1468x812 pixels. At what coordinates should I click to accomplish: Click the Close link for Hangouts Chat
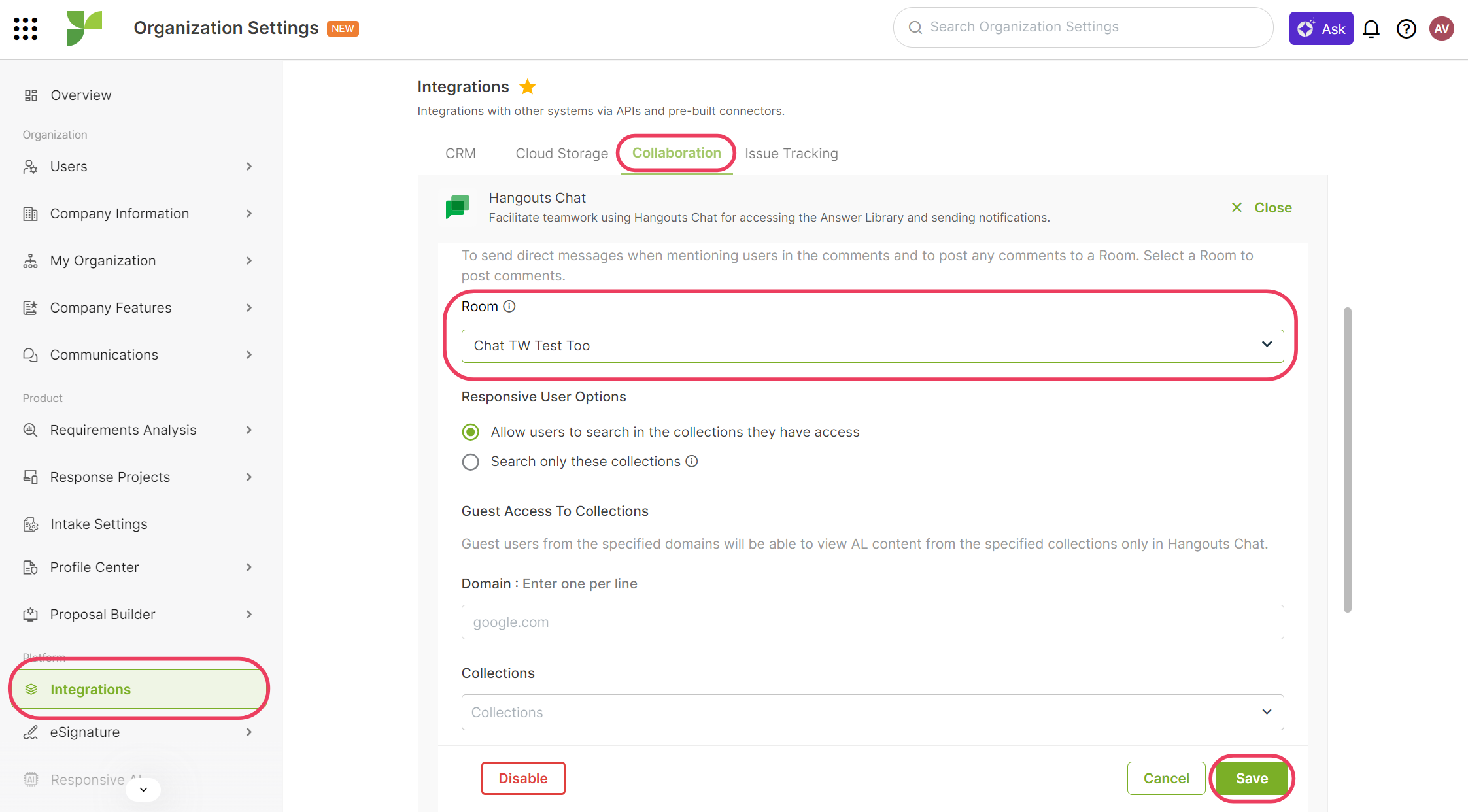pos(1261,208)
